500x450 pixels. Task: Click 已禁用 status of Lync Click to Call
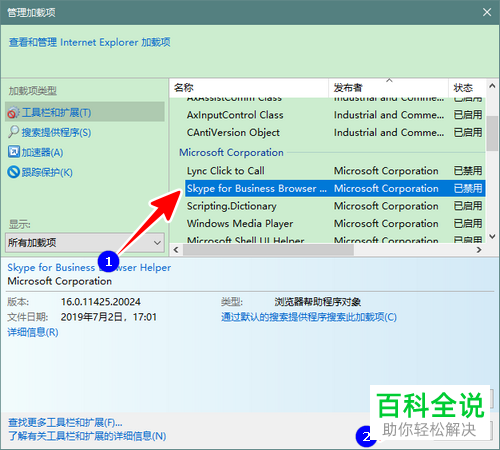pos(468,171)
